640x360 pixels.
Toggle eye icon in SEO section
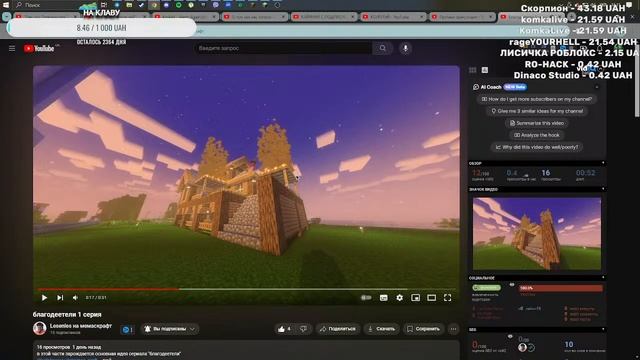pyautogui.click(x=510, y=336)
